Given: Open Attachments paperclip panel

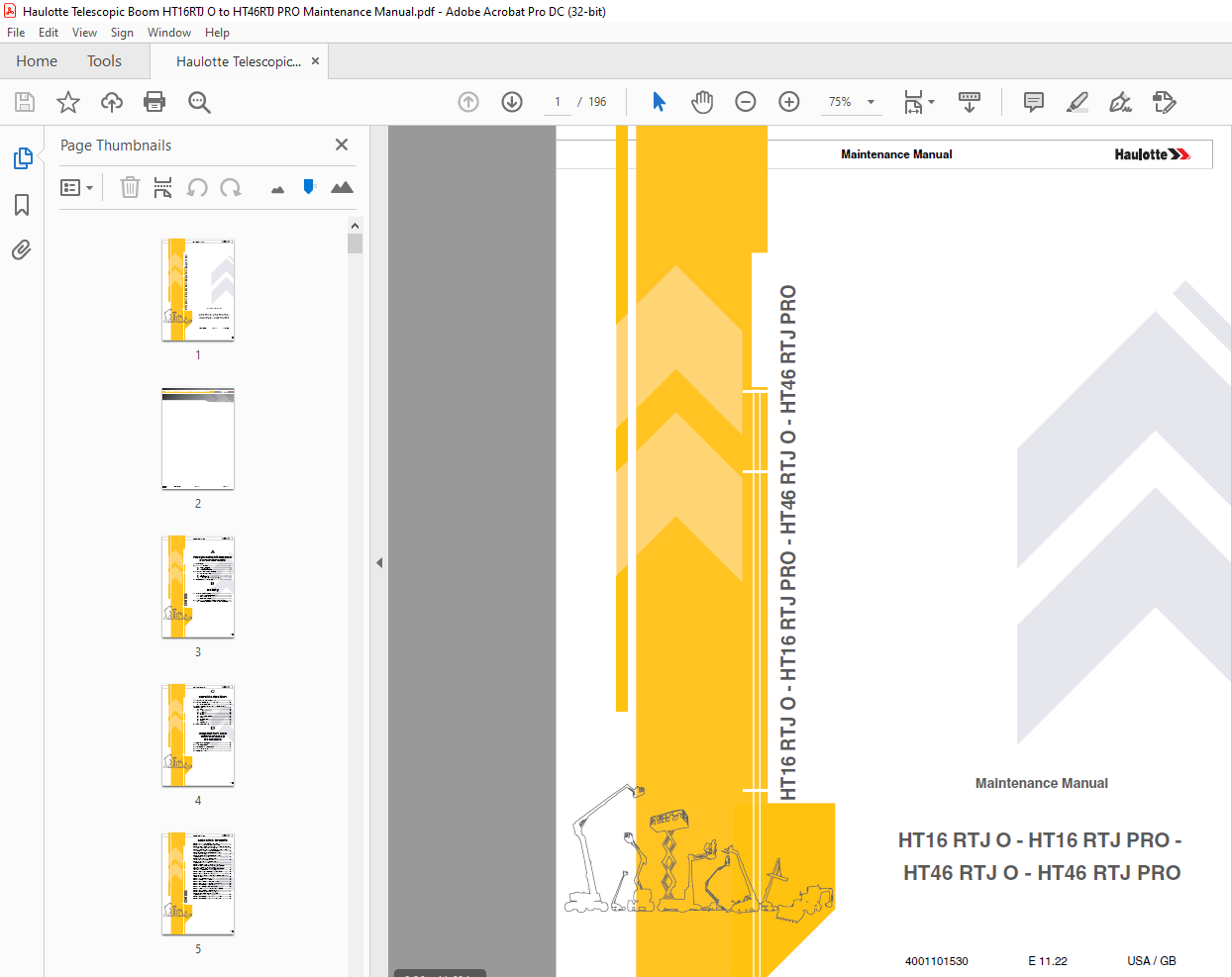Looking at the screenshot, I should pos(22,249).
